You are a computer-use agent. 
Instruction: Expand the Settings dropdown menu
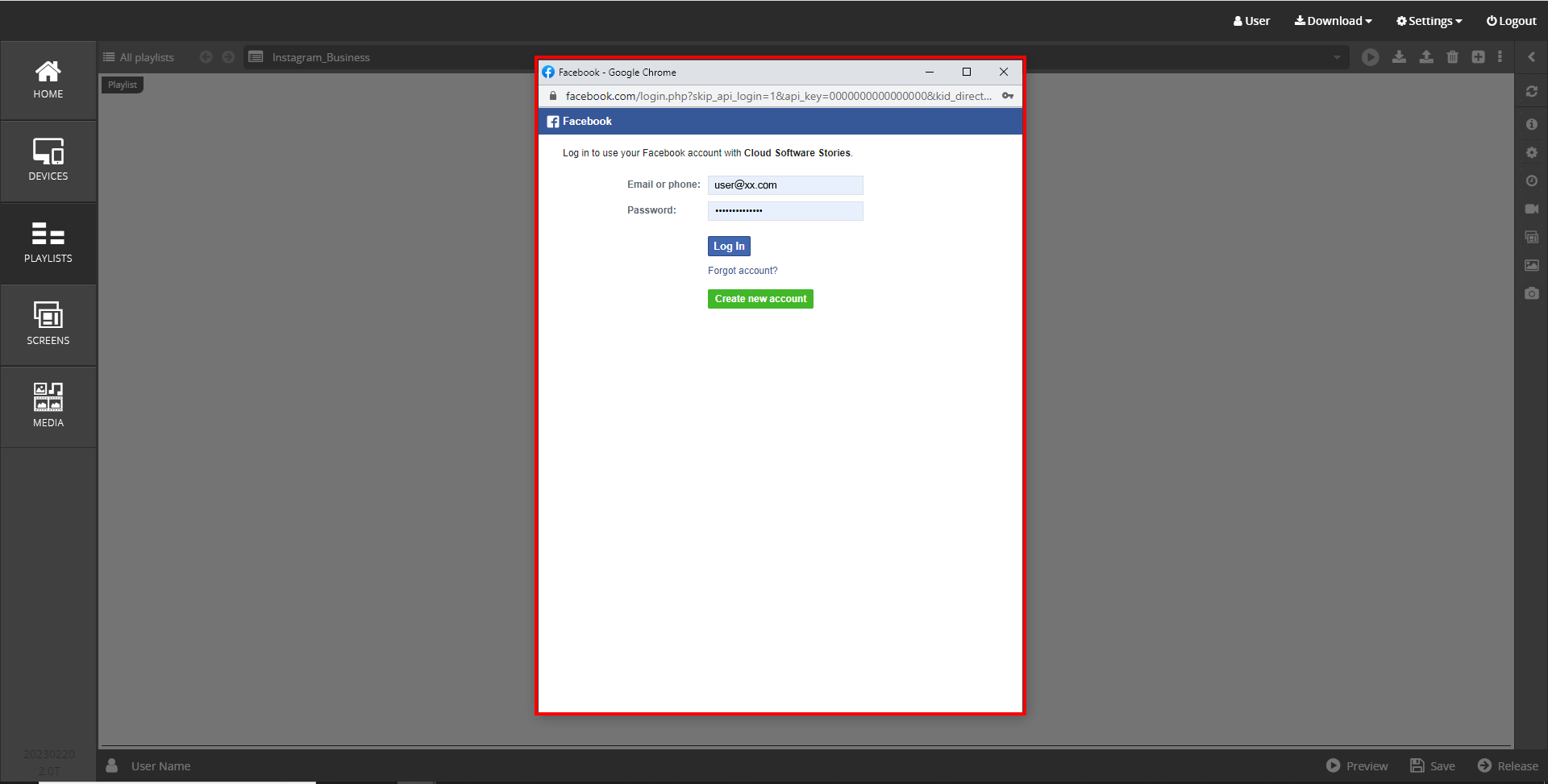point(1429,21)
